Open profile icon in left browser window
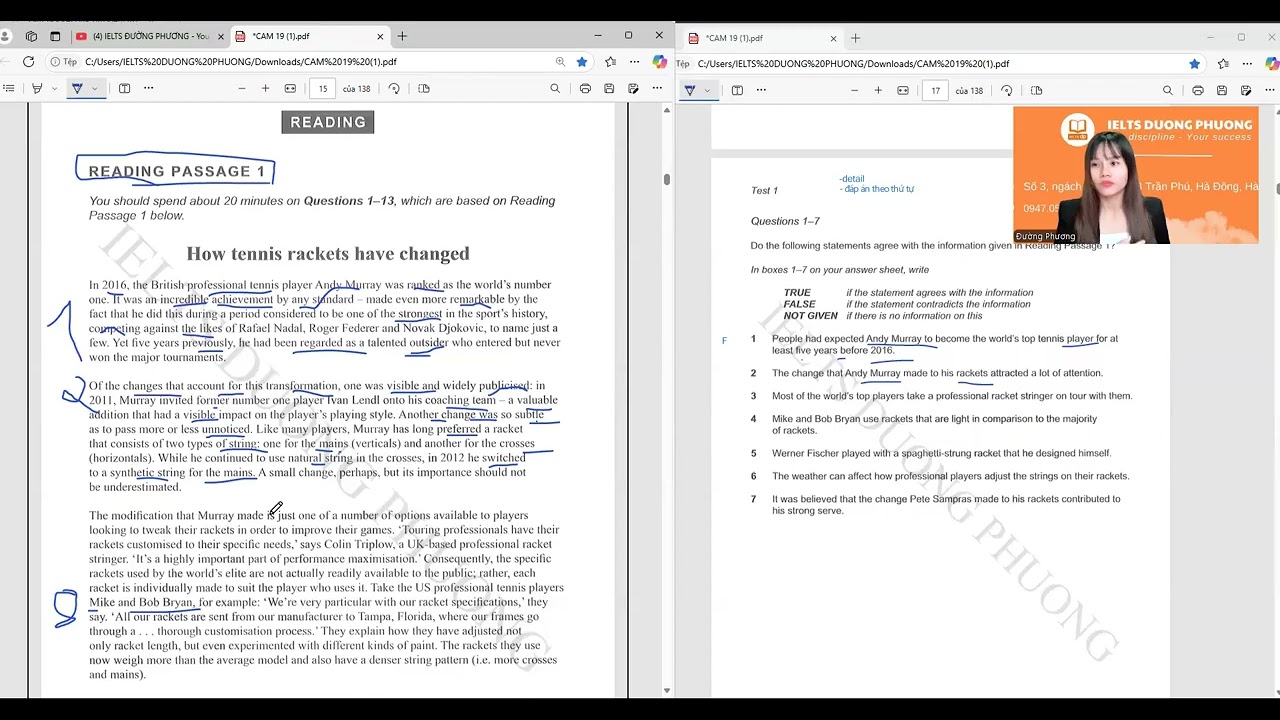This screenshot has height=720, width=1280. tap(6, 36)
